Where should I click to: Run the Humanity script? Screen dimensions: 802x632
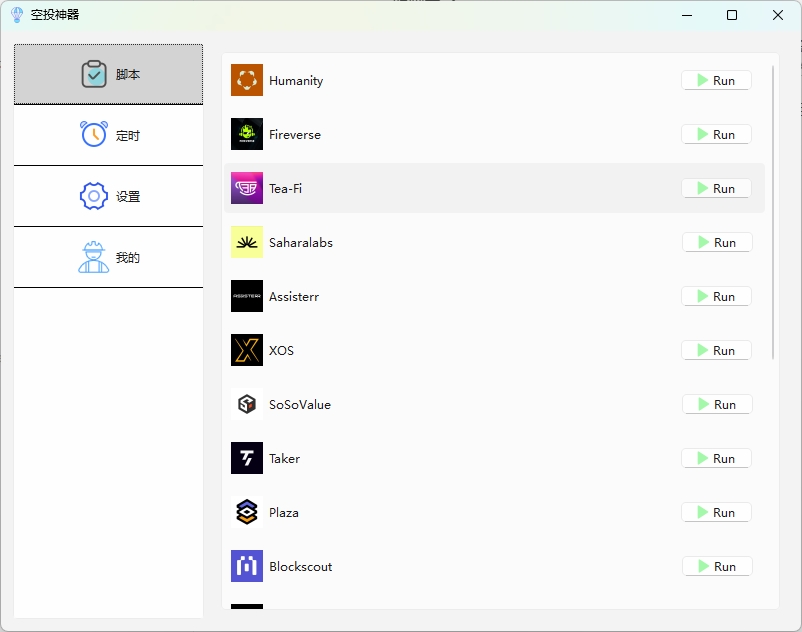tap(716, 80)
